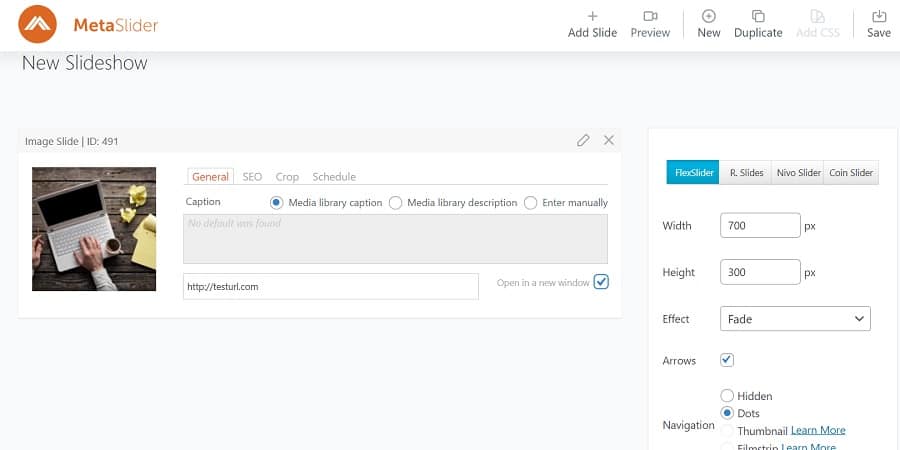Open the Schedule tab

(334, 177)
